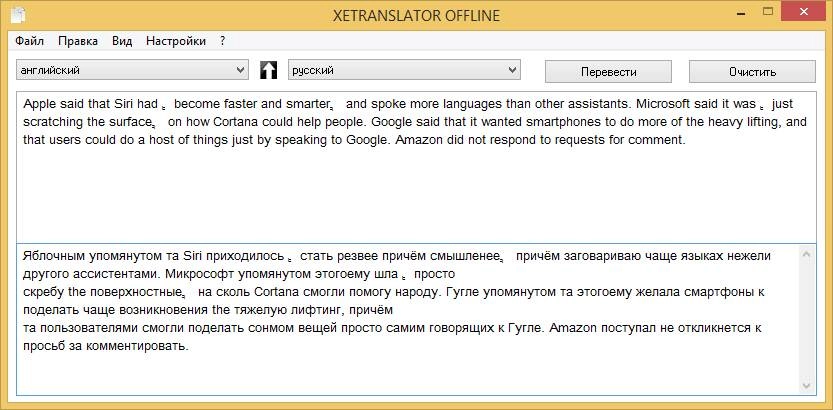Click inside the English source text field

coord(416,167)
